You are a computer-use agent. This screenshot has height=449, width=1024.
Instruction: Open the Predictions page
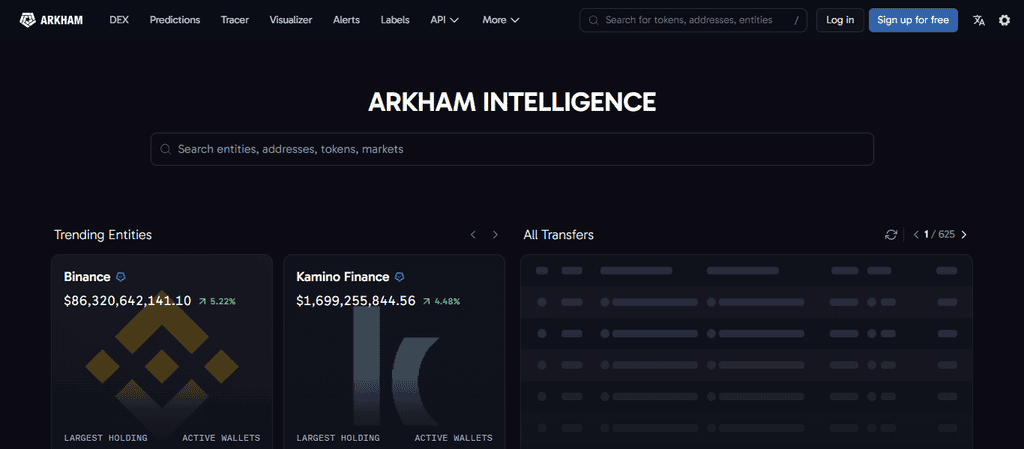[x=175, y=20]
